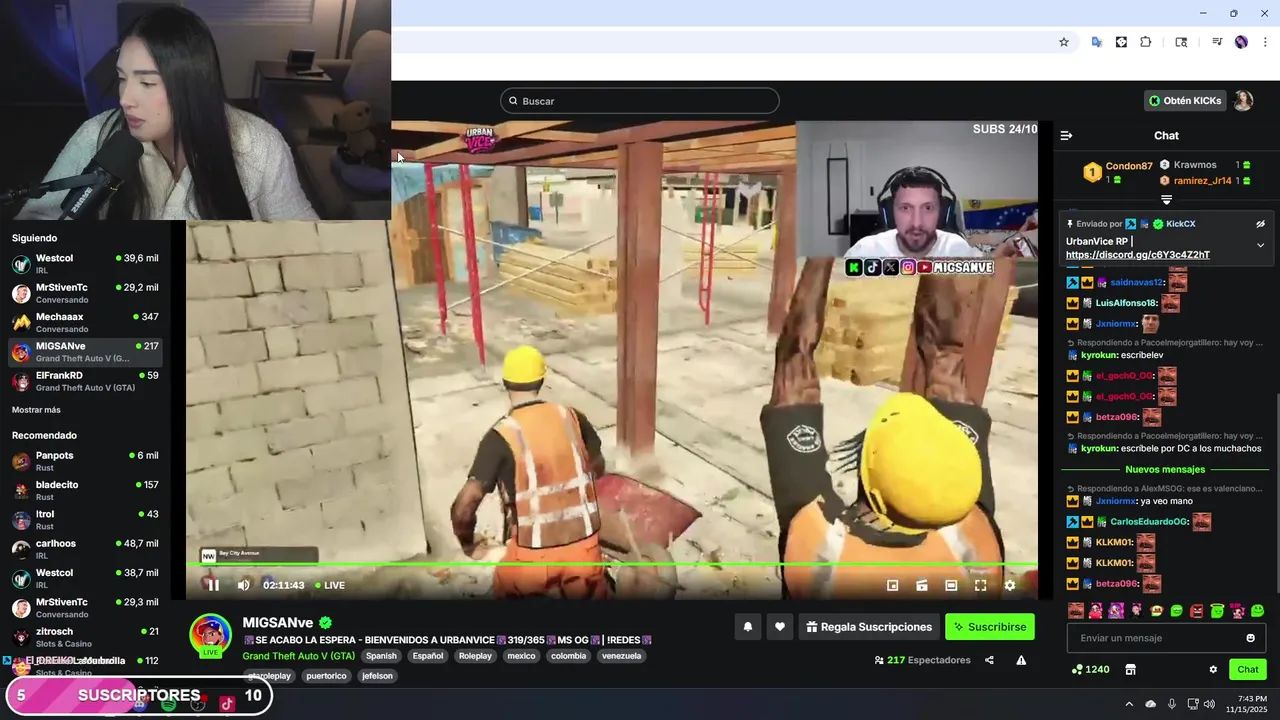This screenshot has height=720, width=1280.
Task: Click Obtén KICKs button
Action: 1185,101
